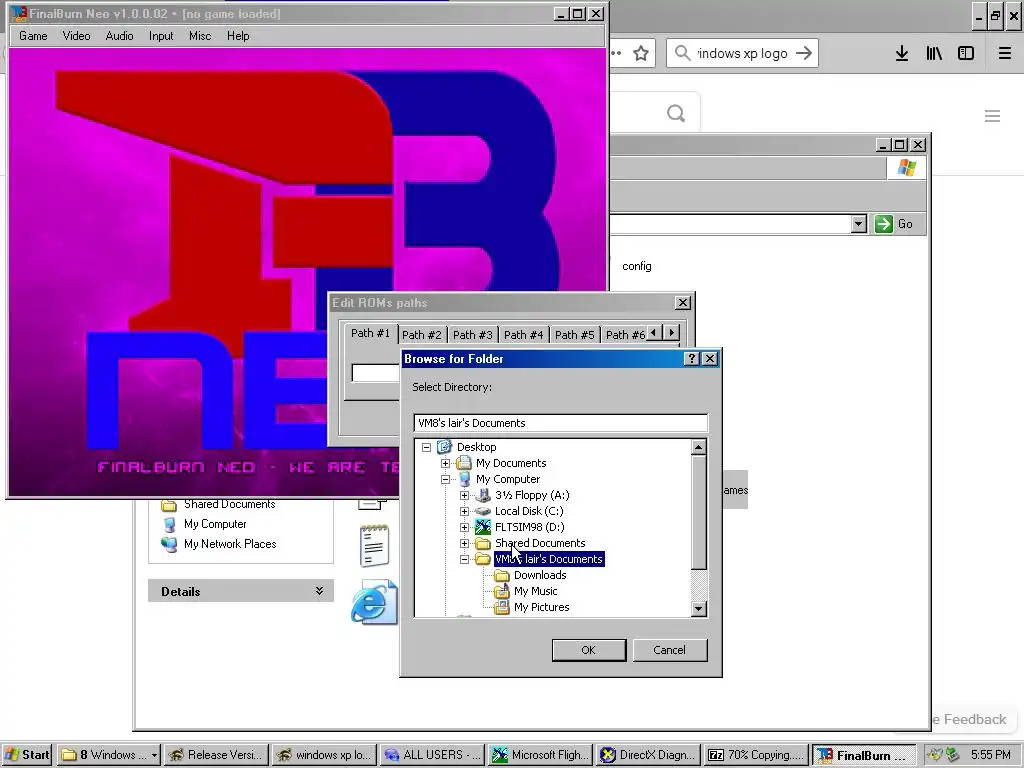Switch to the Path #6 tab

(624, 334)
